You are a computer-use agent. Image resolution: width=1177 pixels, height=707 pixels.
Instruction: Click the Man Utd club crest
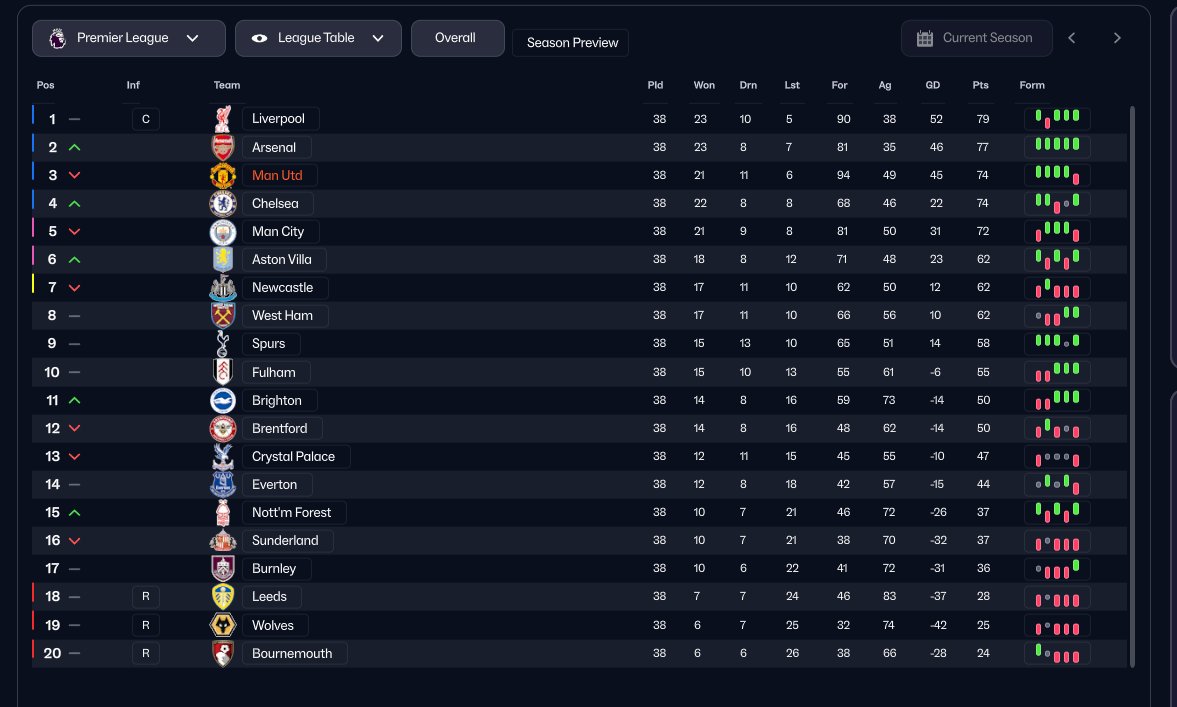[223, 176]
